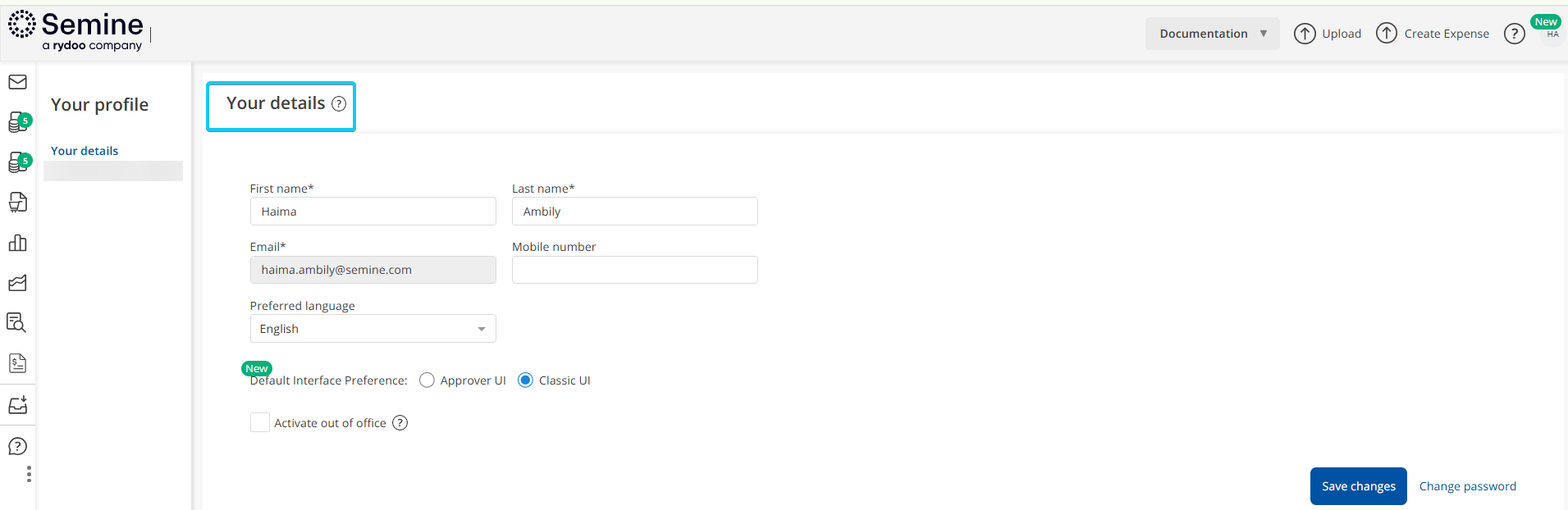Open the shopping cart document icon
Screen dimensions: 1568x510
tap(17, 203)
